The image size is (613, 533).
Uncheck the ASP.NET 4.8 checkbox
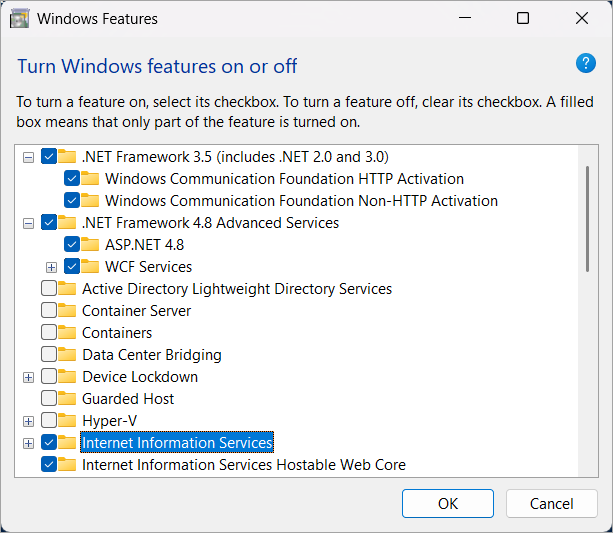click(x=72, y=244)
